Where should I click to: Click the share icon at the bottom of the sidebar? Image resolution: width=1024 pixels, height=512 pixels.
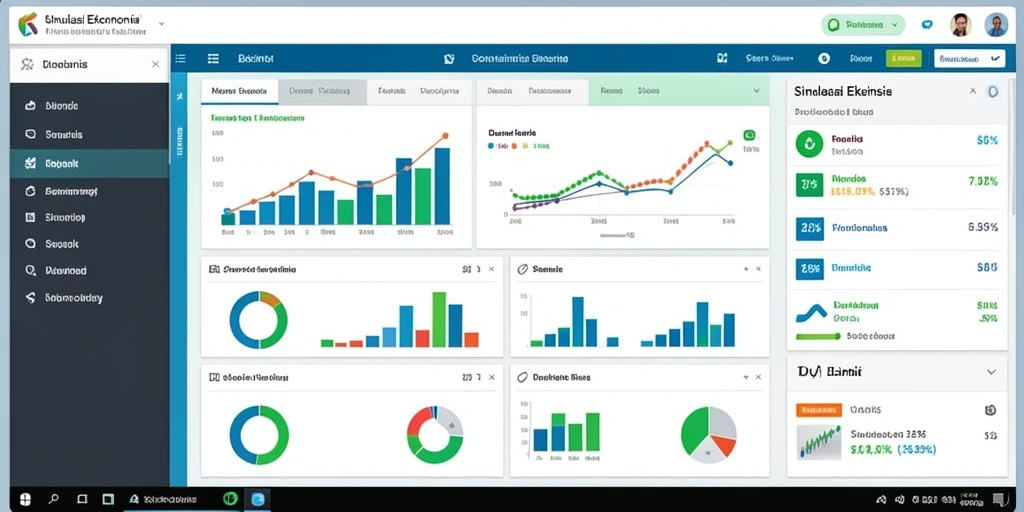(30, 298)
